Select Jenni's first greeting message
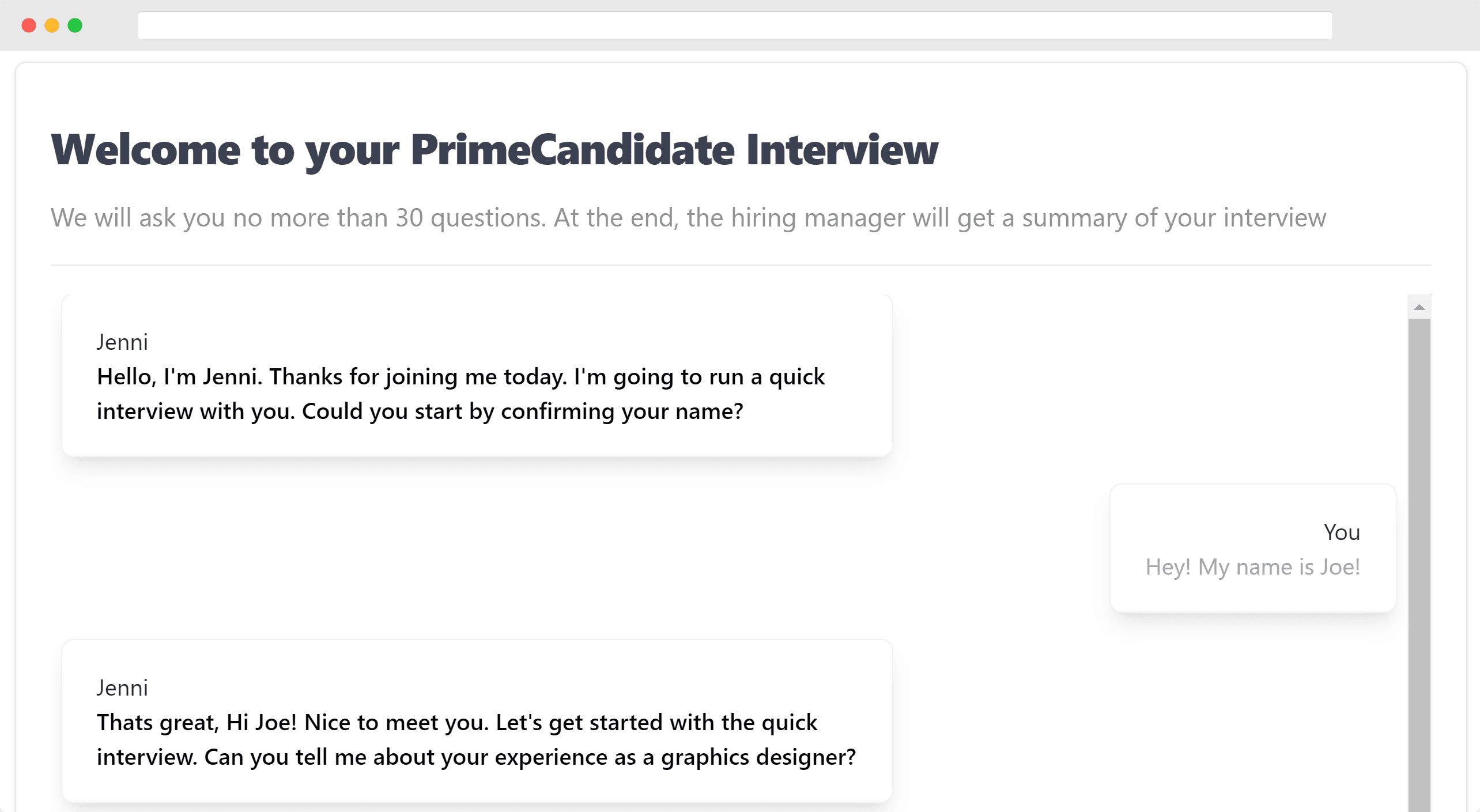The width and height of the screenshot is (1480, 812). click(x=477, y=376)
